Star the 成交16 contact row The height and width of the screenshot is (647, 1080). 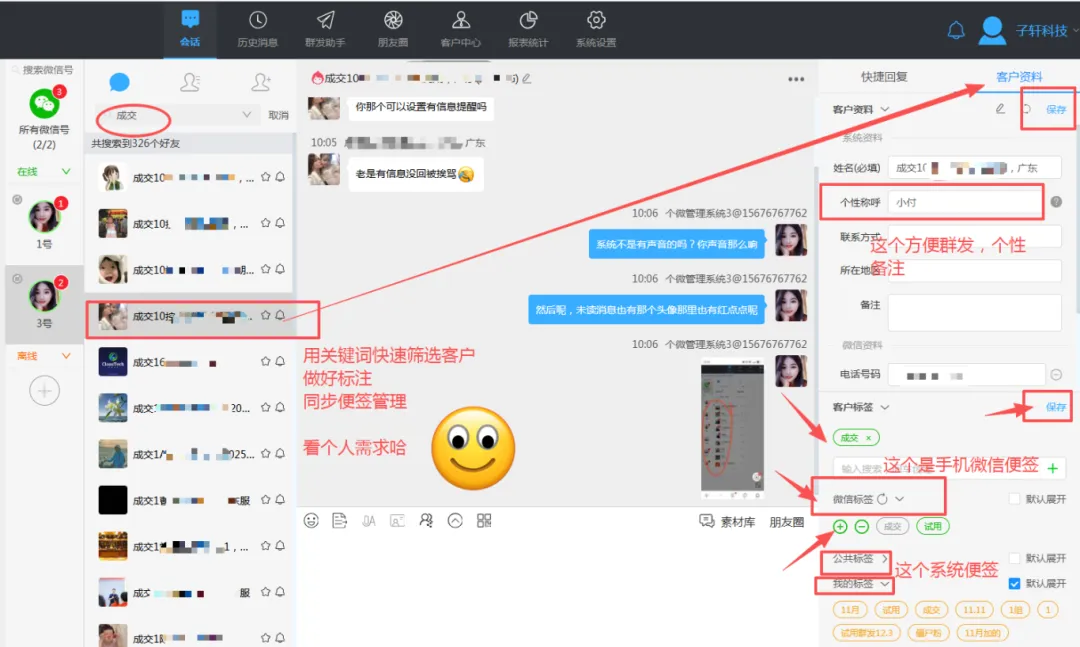click(x=265, y=361)
